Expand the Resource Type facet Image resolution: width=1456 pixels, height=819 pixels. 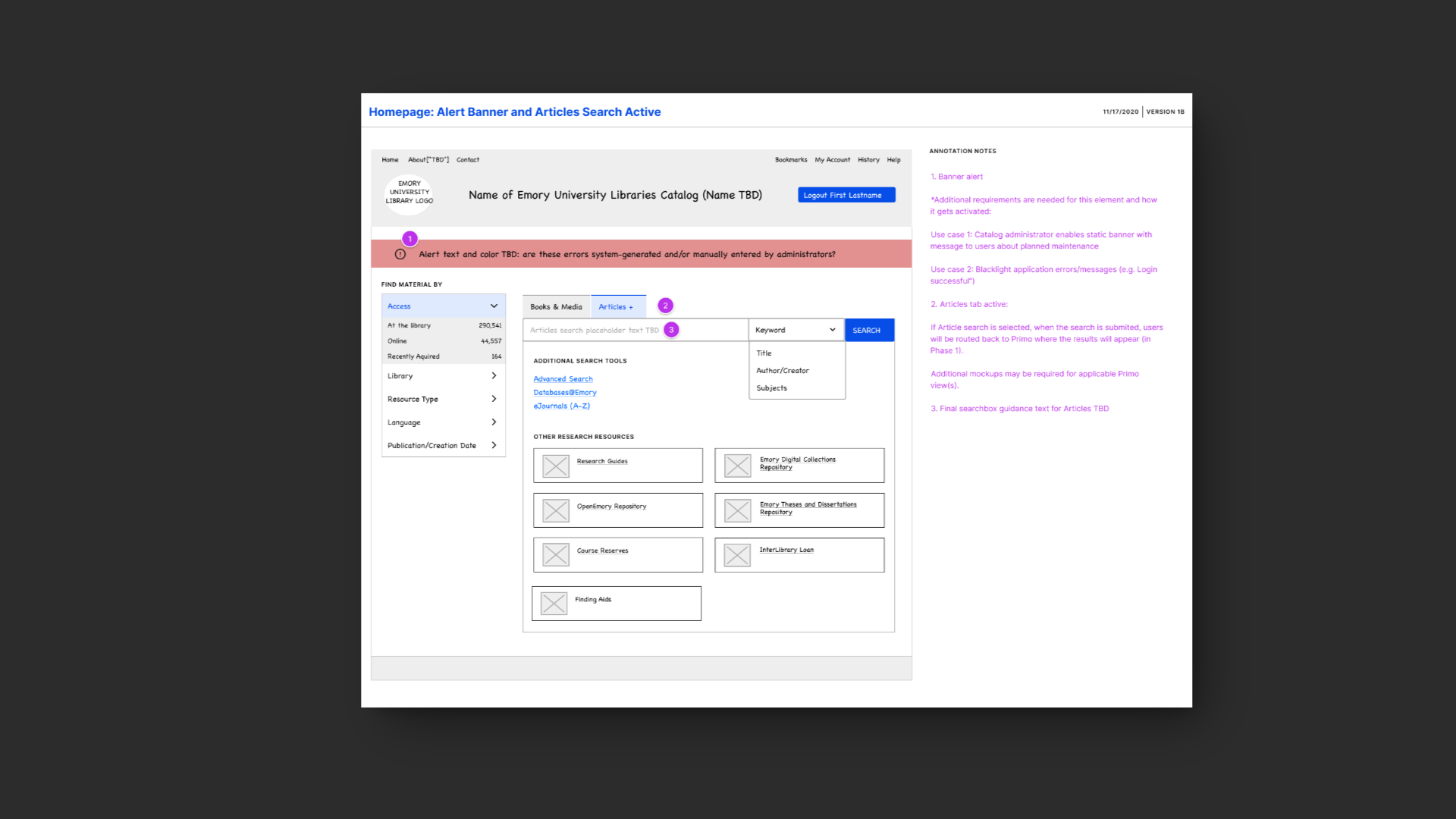[494, 399]
